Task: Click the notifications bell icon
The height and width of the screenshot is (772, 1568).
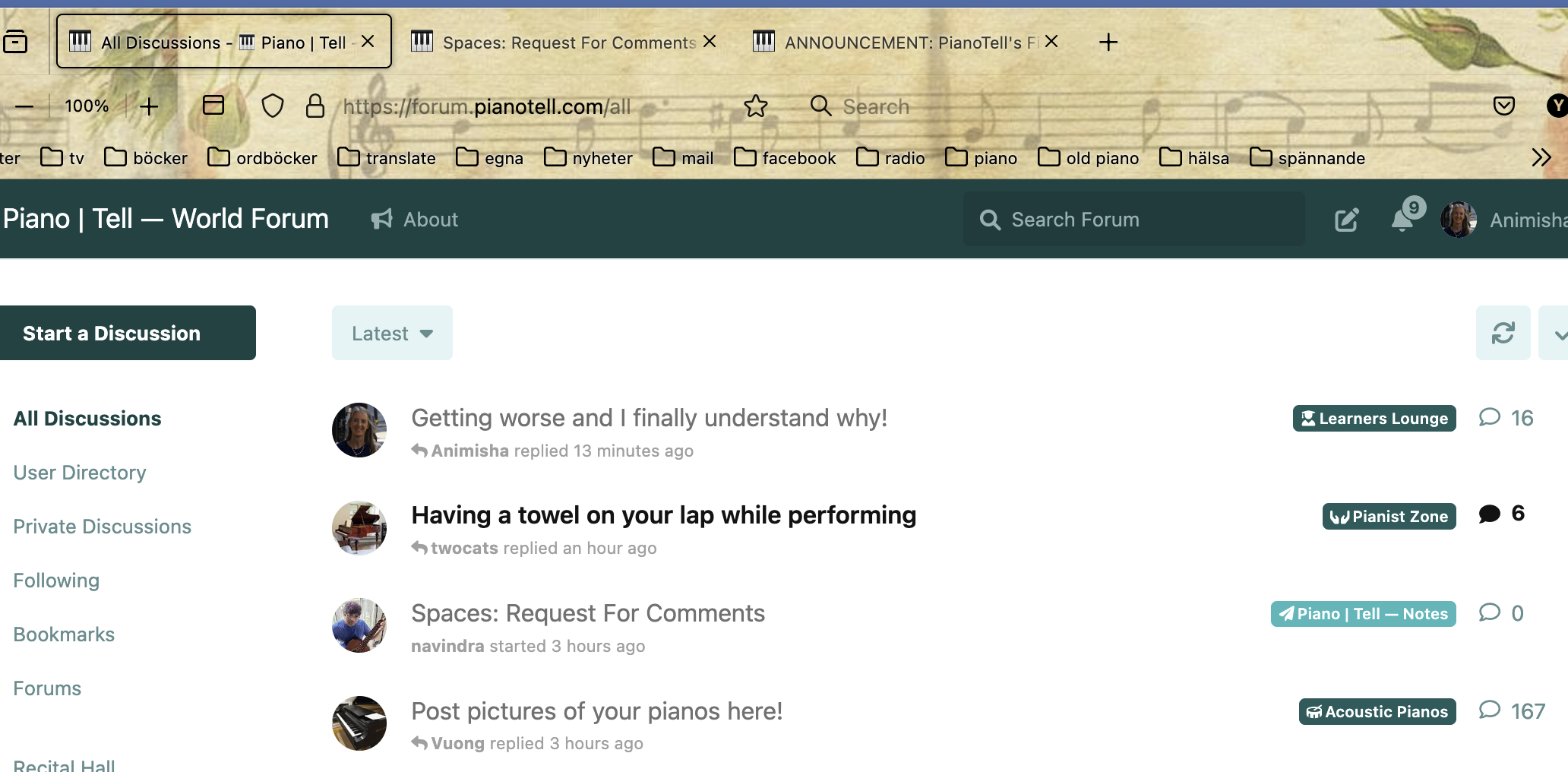Action: [1402, 220]
